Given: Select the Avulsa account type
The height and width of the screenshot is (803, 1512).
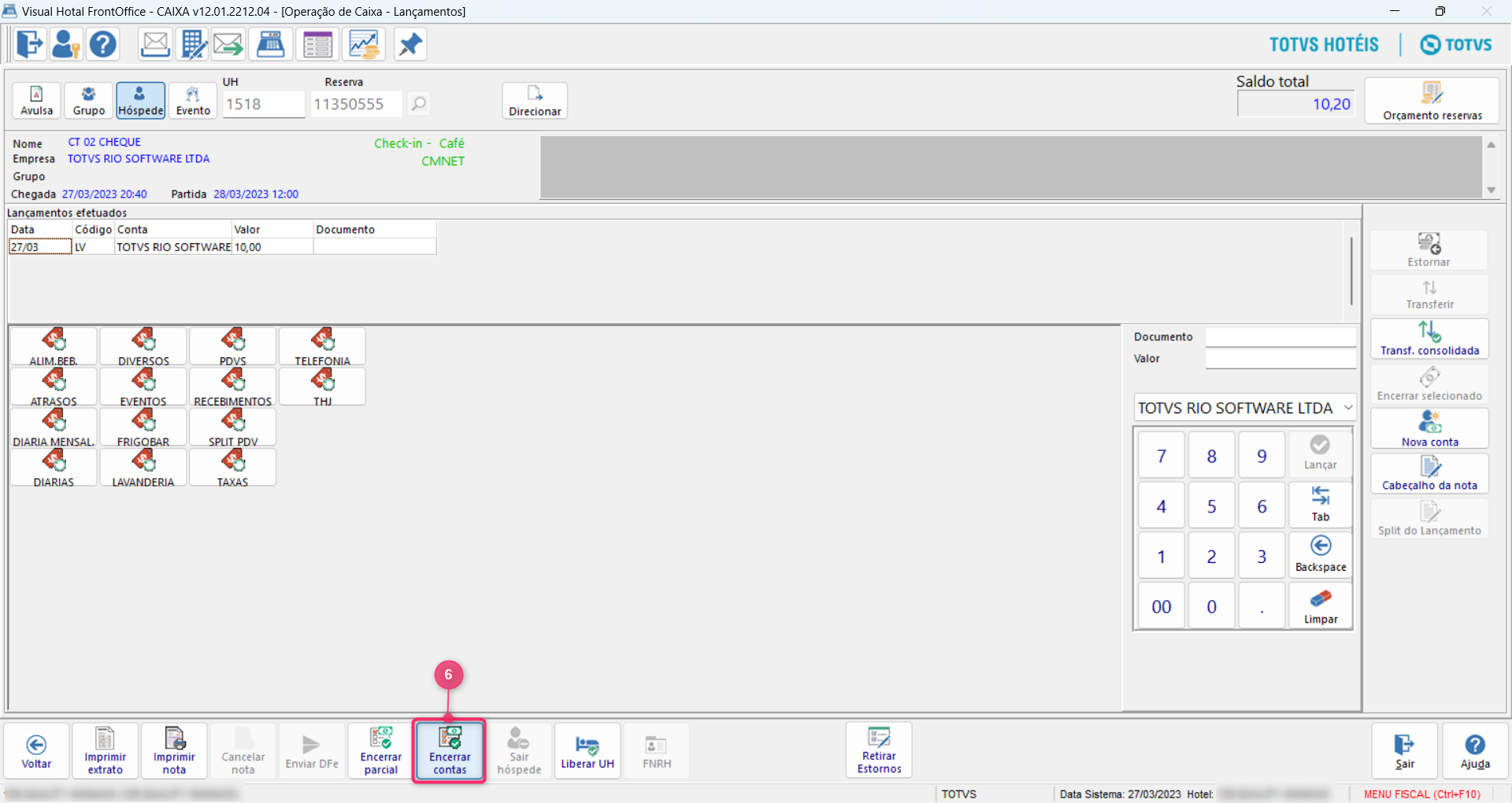Looking at the screenshot, I should 37,101.
